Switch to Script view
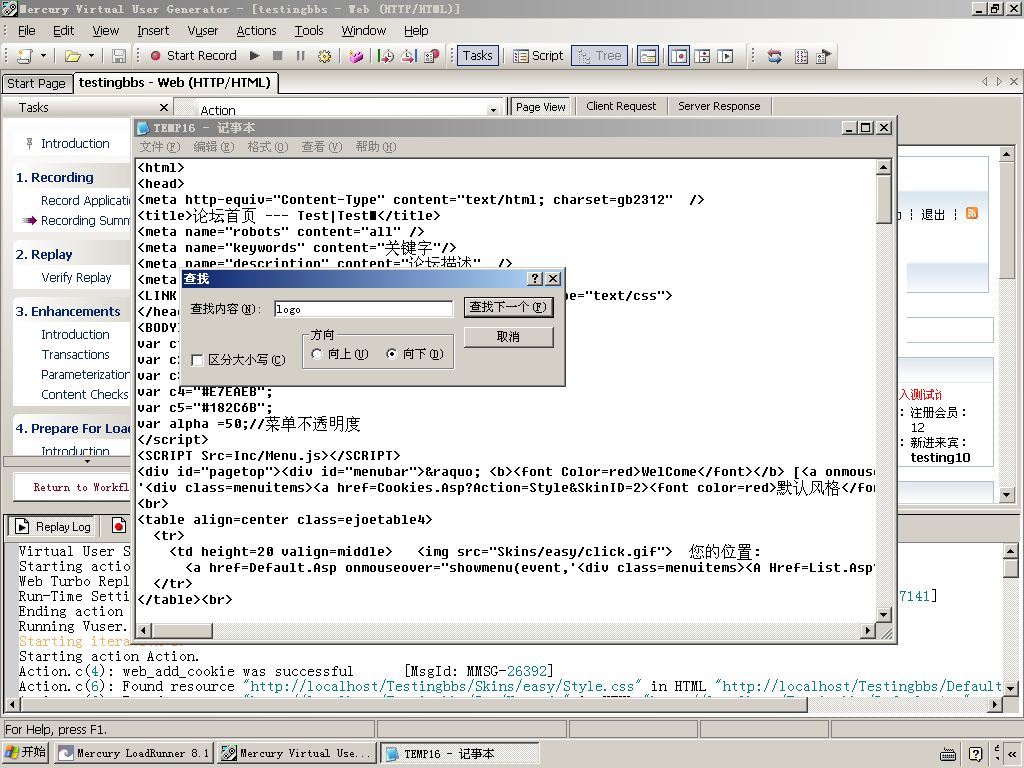The height and width of the screenshot is (768, 1024). pyautogui.click(x=538, y=56)
